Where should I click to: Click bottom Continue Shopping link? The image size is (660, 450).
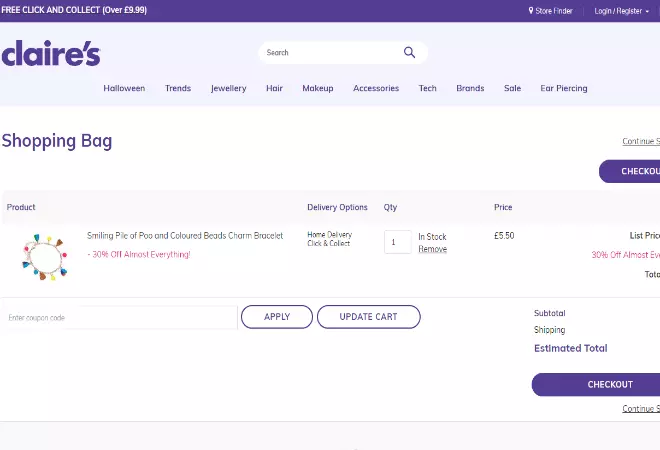point(641,408)
